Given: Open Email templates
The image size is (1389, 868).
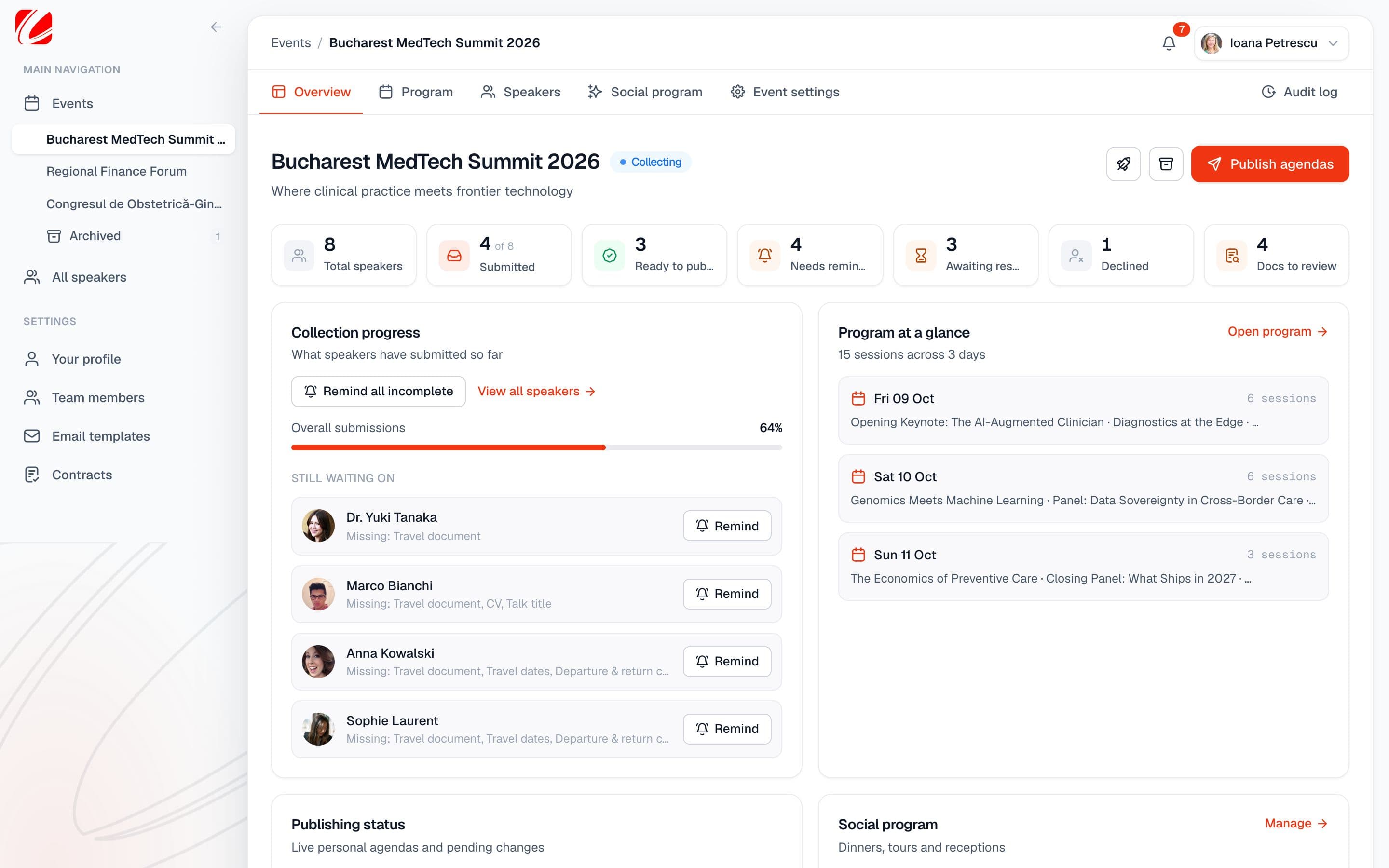Looking at the screenshot, I should [x=123, y=436].
